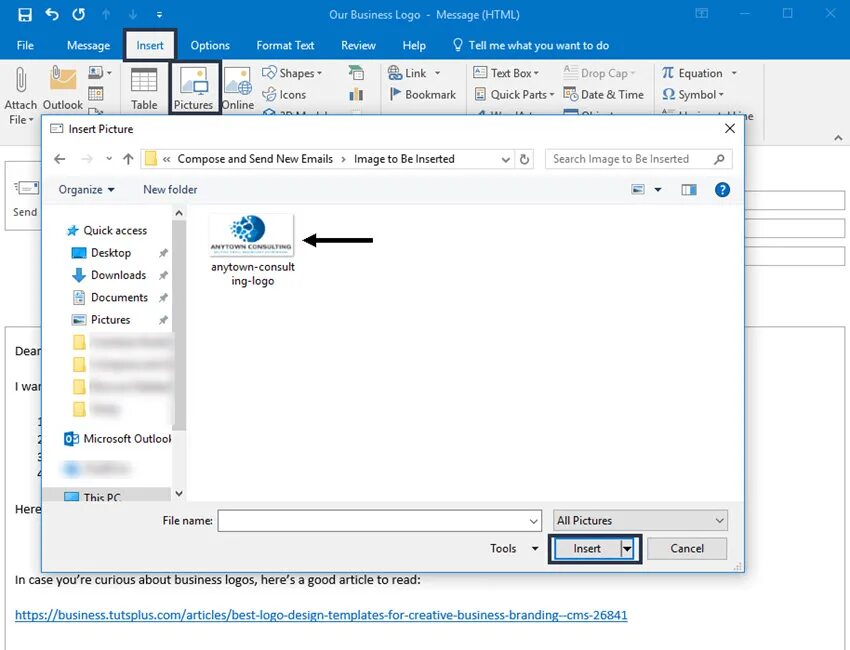The width and height of the screenshot is (850, 650).
Task: Click the File name input field
Action: point(379,520)
